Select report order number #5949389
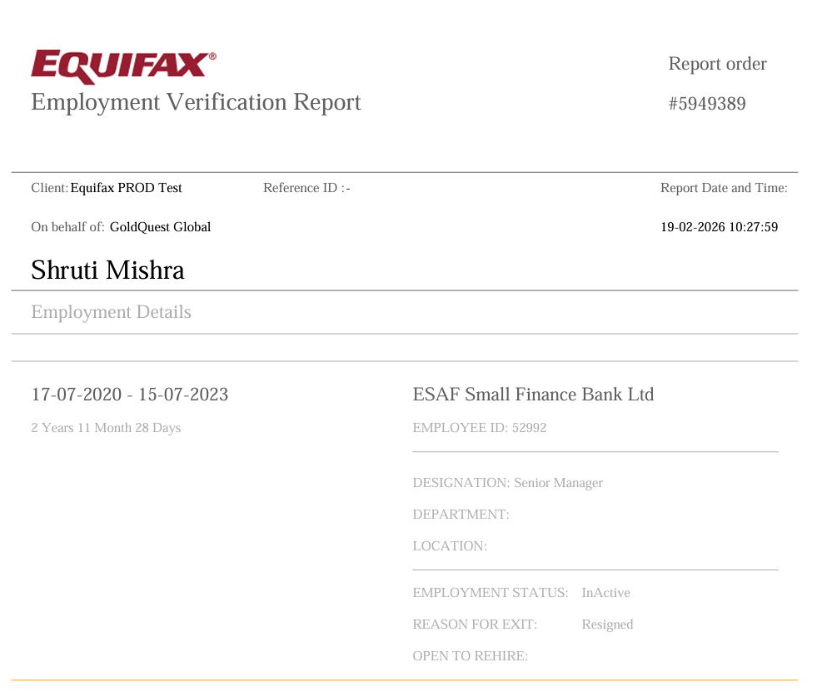This screenshot has height=693, width=815. tap(707, 103)
